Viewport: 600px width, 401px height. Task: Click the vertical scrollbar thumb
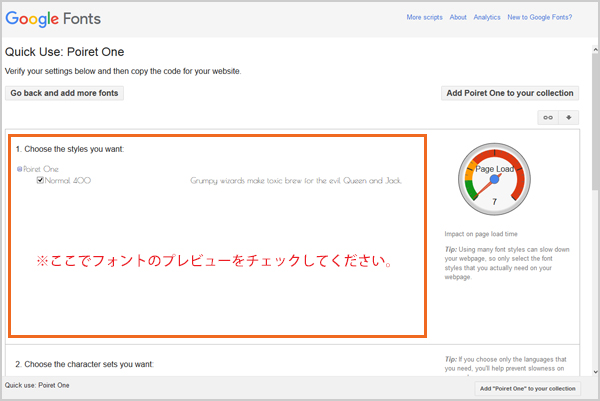click(x=595, y=121)
